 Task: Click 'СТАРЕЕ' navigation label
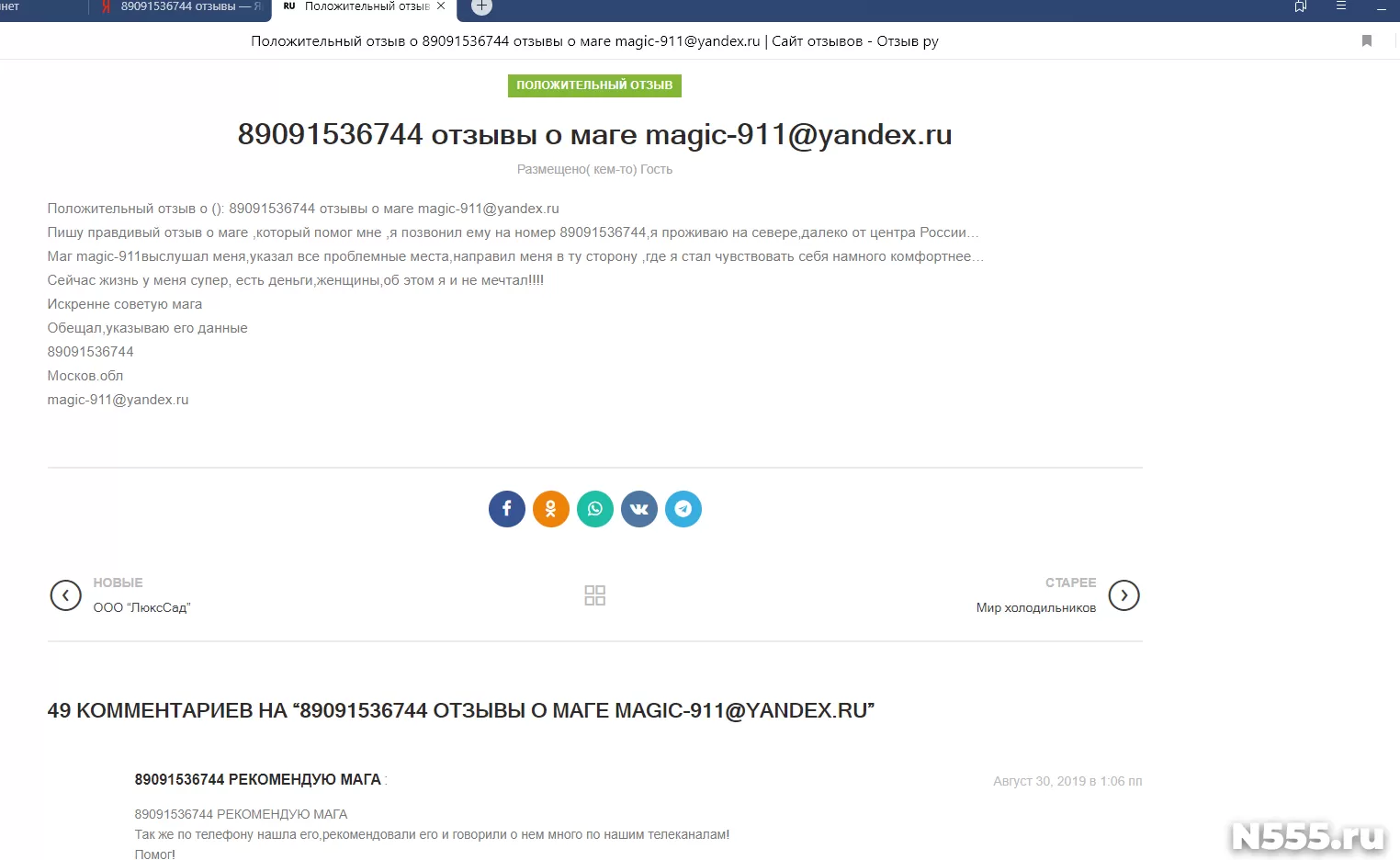click(1071, 583)
